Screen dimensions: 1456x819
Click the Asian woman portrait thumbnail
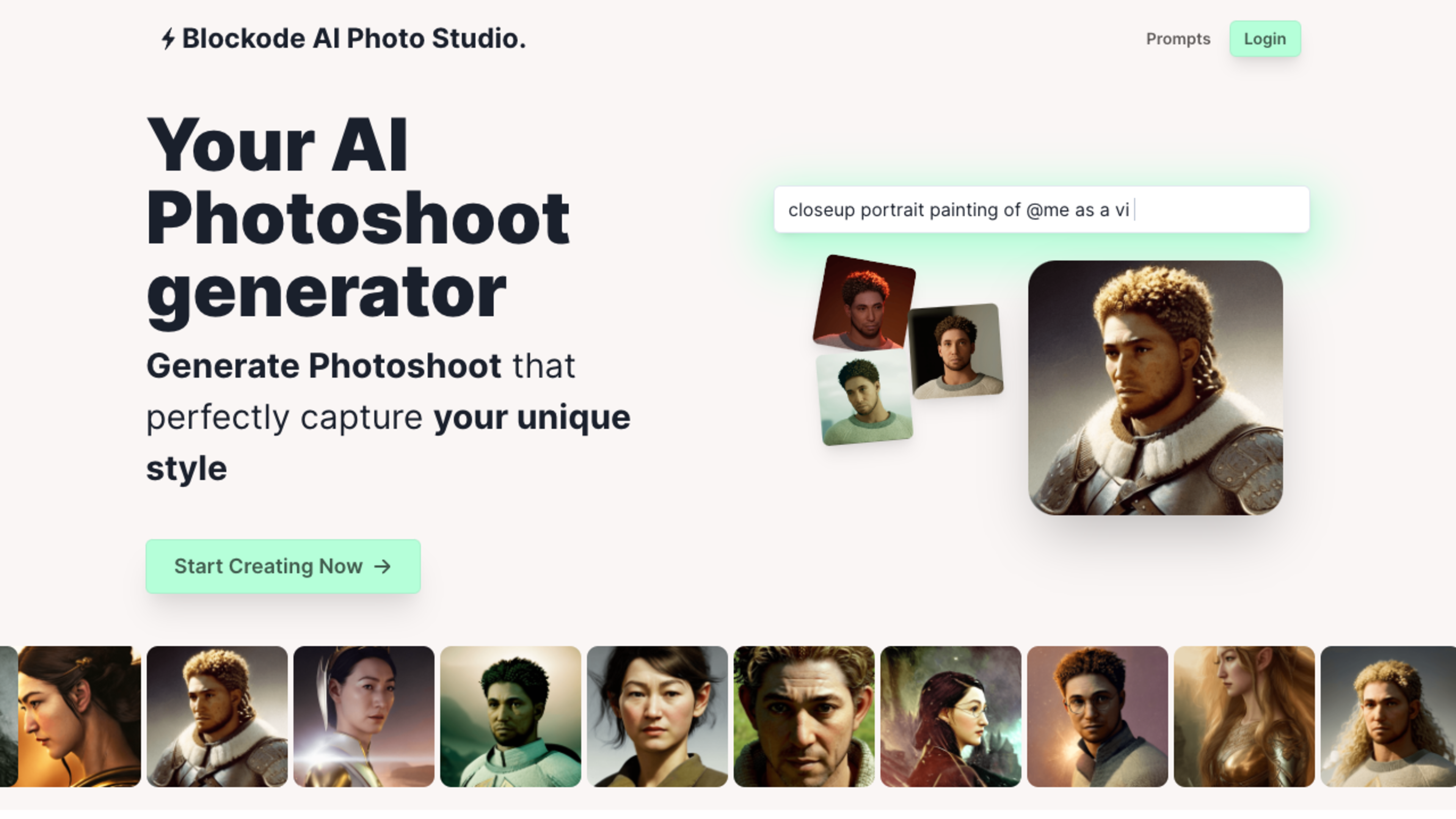pyautogui.click(x=657, y=716)
